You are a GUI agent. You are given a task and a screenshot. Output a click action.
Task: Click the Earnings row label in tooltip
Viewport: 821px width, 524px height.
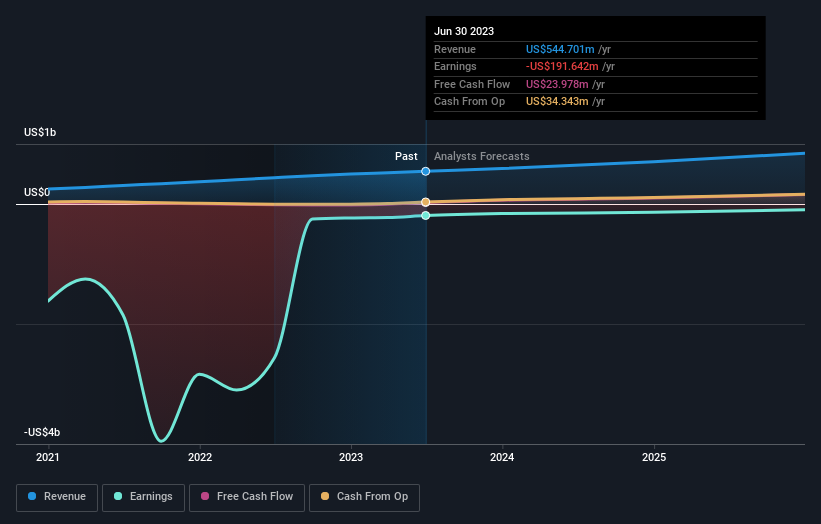coord(456,66)
